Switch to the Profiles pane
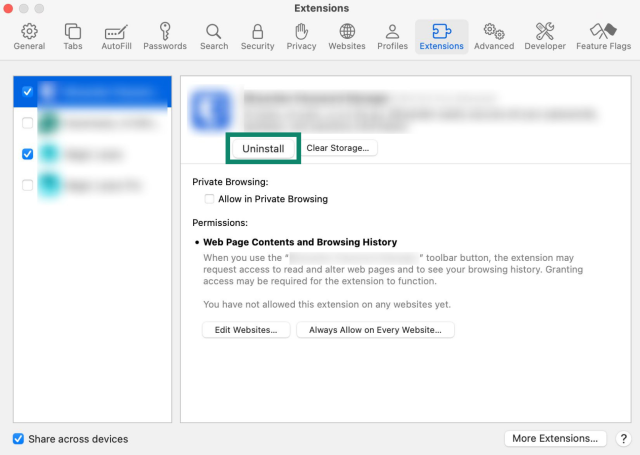 (x=392, y=37)
